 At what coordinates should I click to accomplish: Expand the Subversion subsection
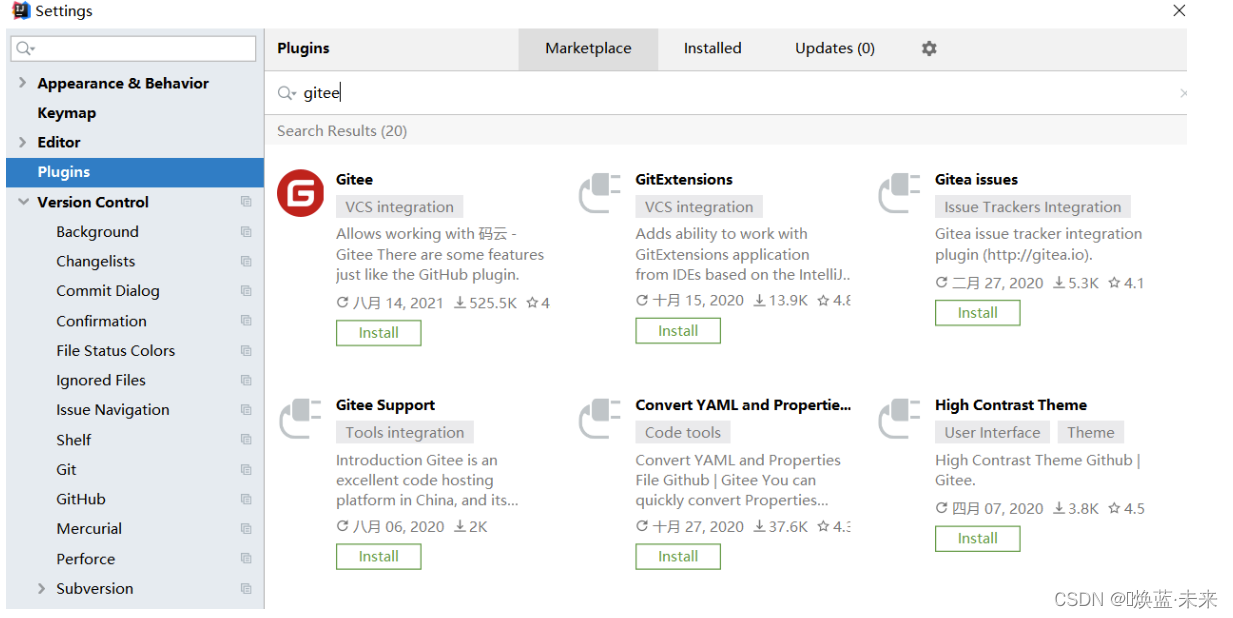click(42, 588)
